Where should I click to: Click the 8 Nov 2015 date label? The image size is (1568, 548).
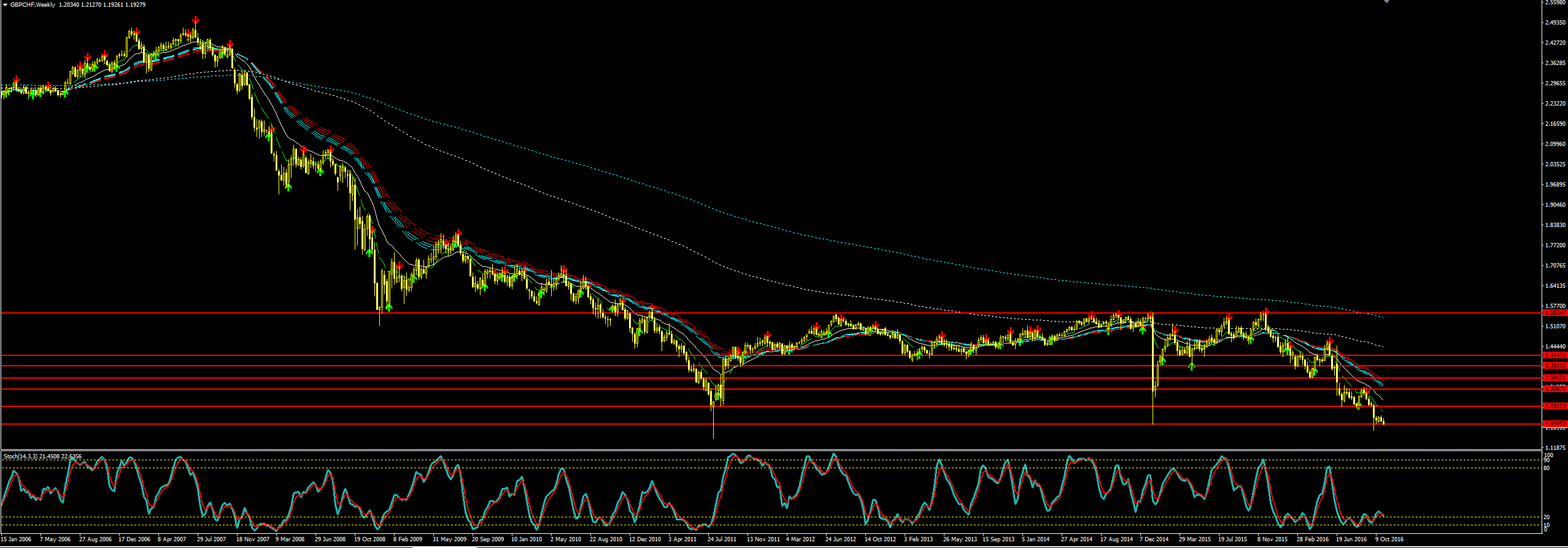click(1273, 539)
